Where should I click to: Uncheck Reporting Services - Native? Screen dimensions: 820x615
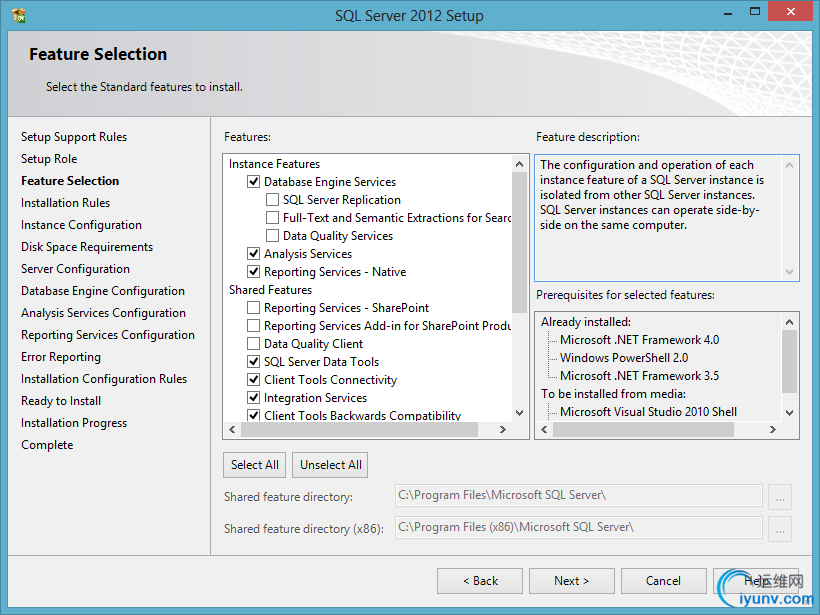click(x=254, y=271)
